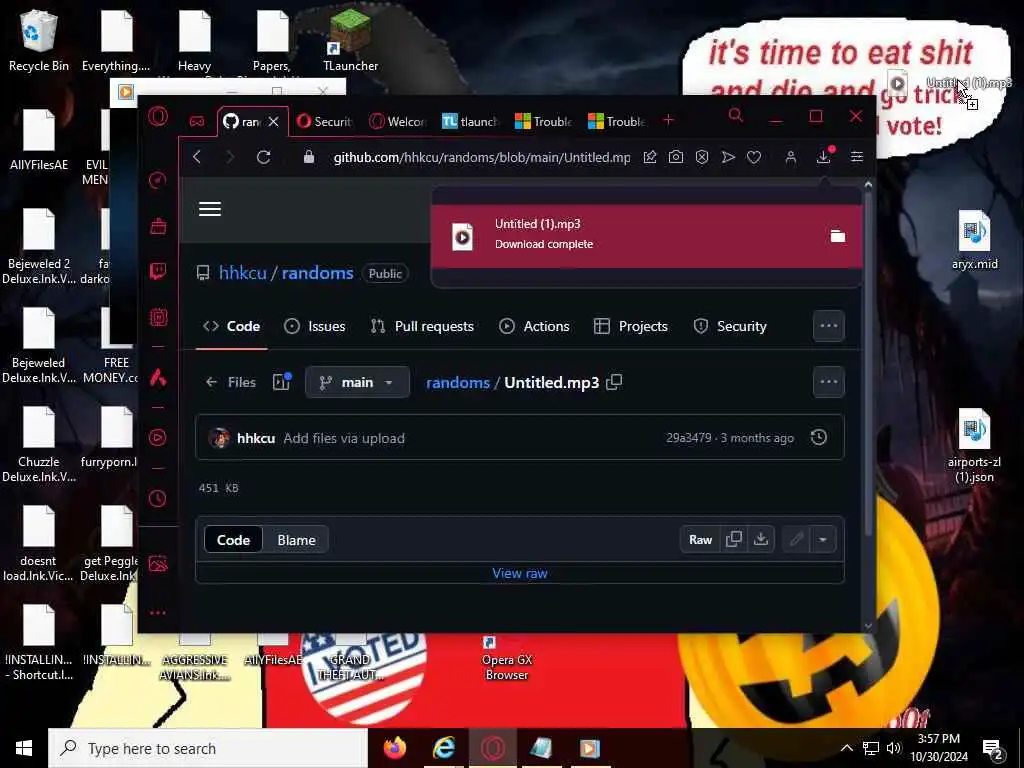Open the Actions repository tab
This screenshot has width=1024, height=768.
tap(534, 326)
